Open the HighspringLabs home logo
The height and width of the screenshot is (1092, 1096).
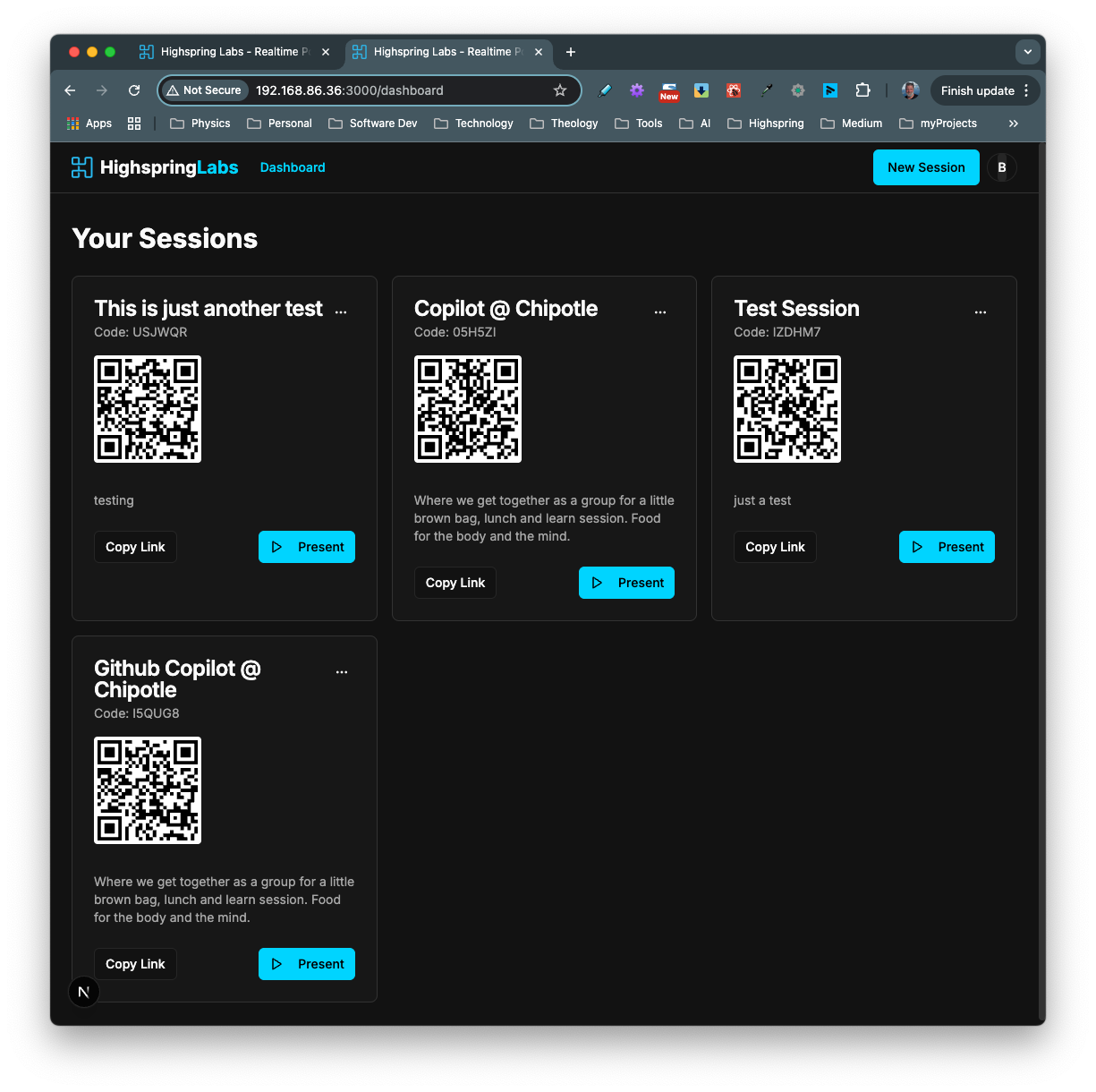tap(154, 167)
